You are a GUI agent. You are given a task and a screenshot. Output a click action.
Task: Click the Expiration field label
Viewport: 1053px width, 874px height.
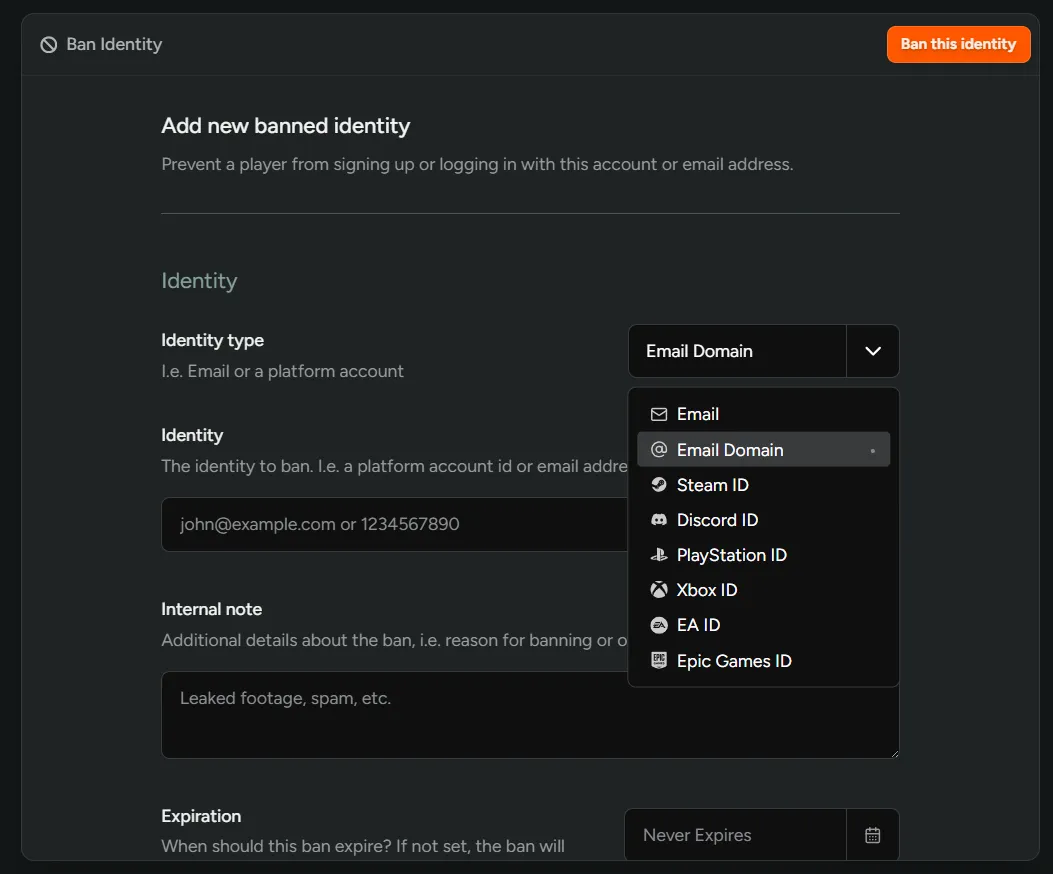201,816
